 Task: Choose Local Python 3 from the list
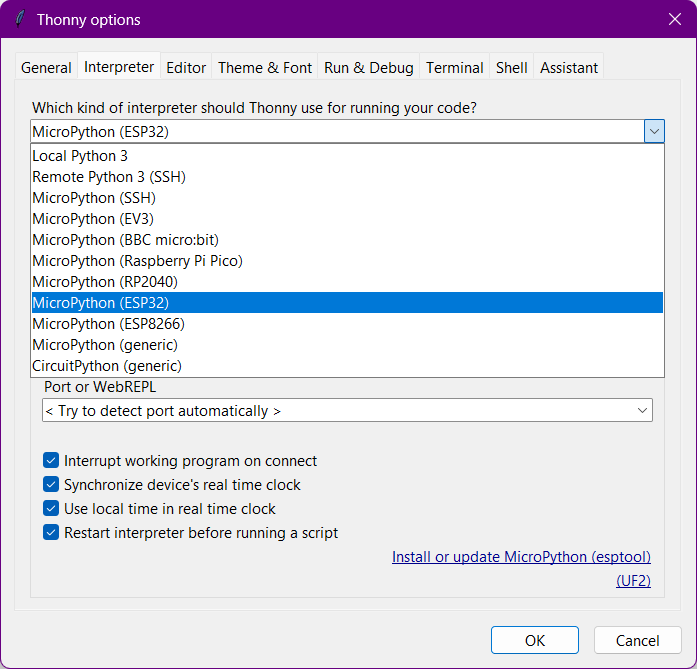click(347, 156)
